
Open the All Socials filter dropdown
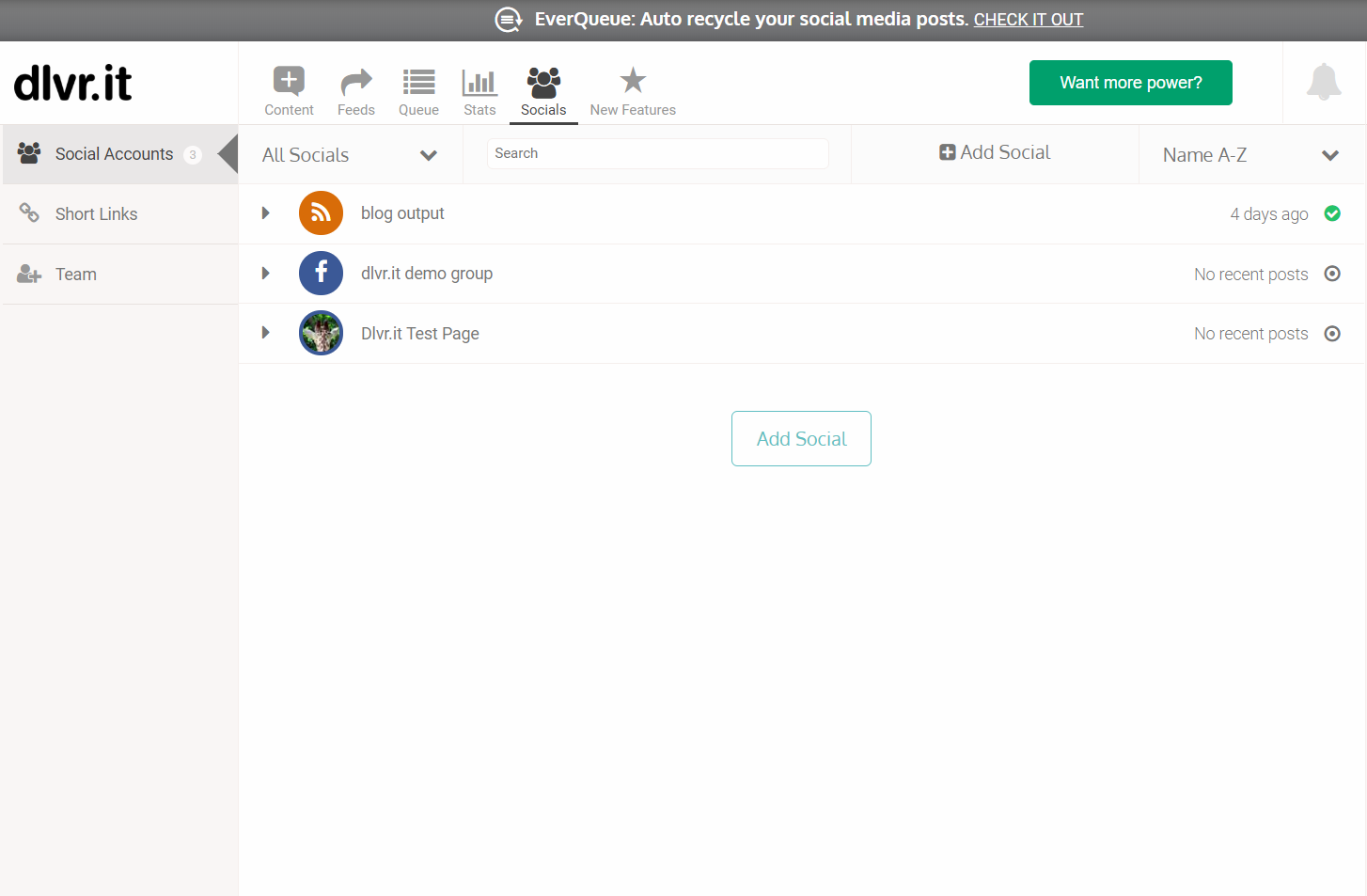click(x=350, y=155)
